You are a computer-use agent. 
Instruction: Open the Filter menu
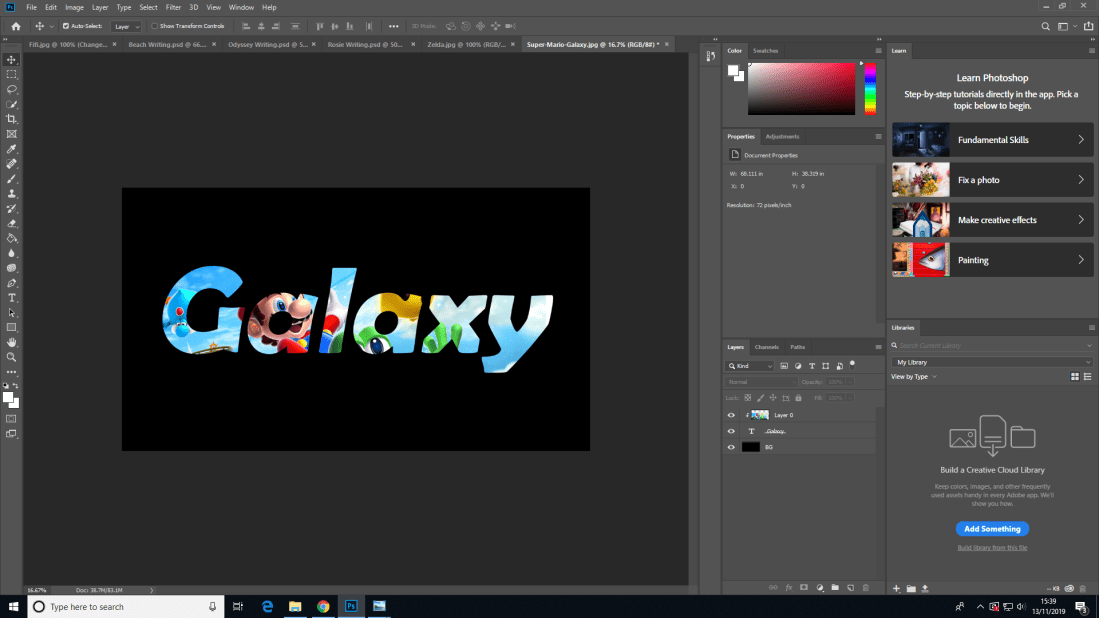point(173,7)
